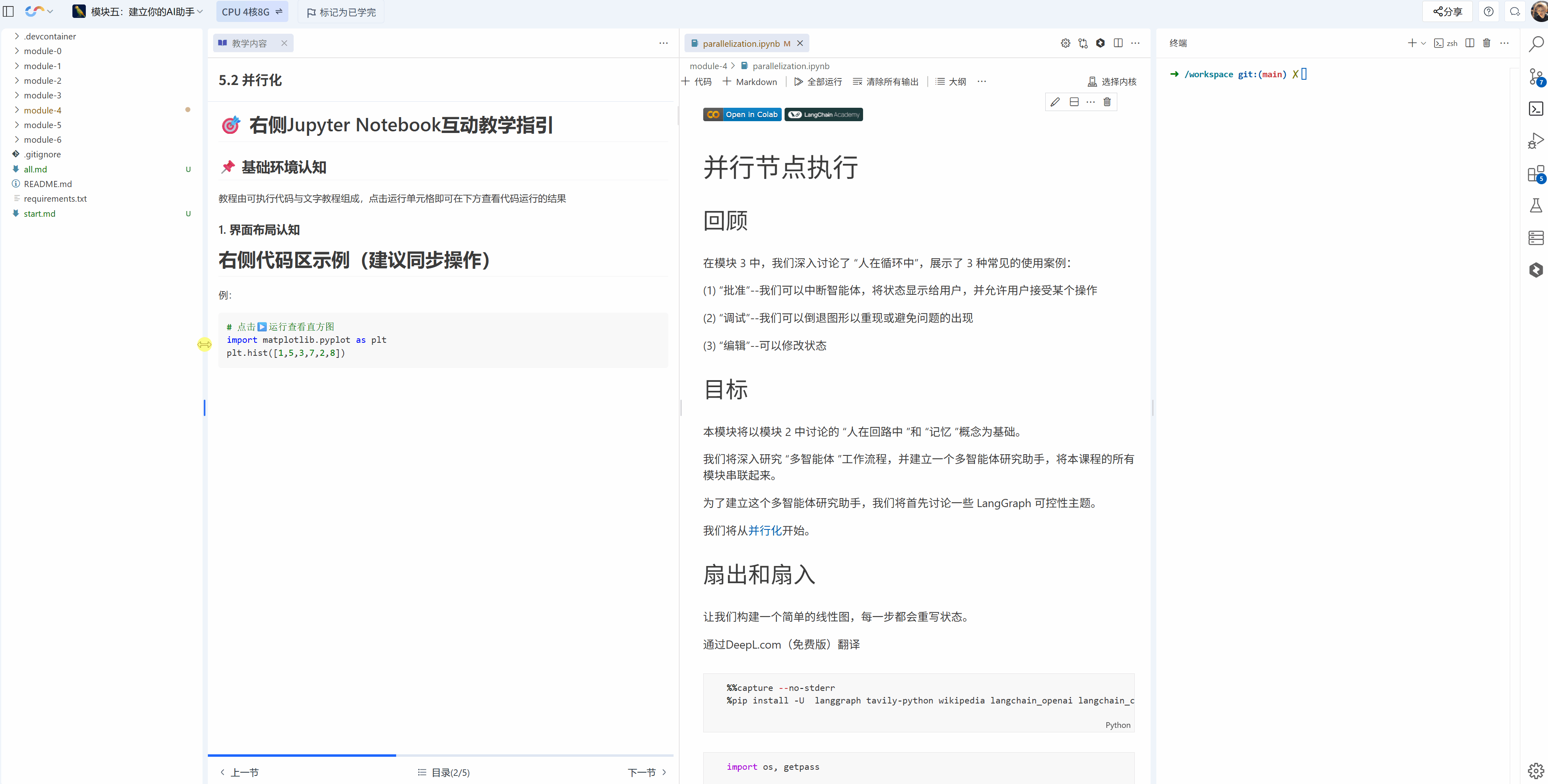Open the extensions icon with badge 5
This screenshot has width=1548, height=784.
[1535, 174]
